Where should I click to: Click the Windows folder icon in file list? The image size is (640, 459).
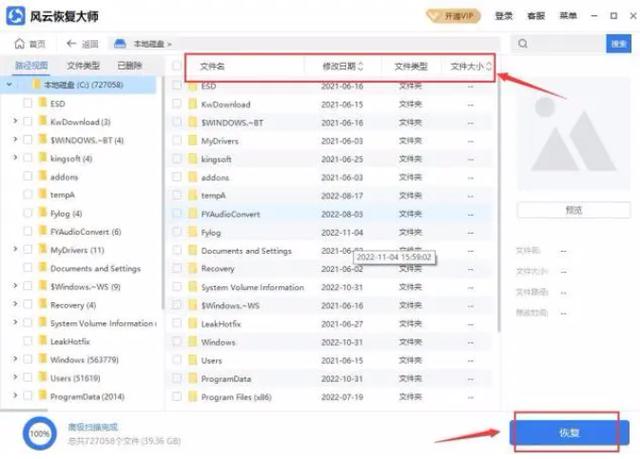[192, 342]
